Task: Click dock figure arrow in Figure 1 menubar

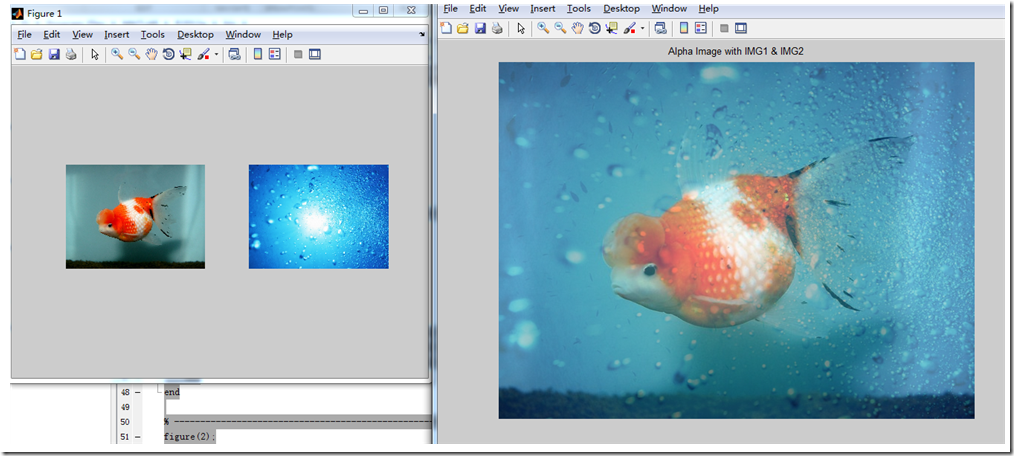Action: point(422,34)
